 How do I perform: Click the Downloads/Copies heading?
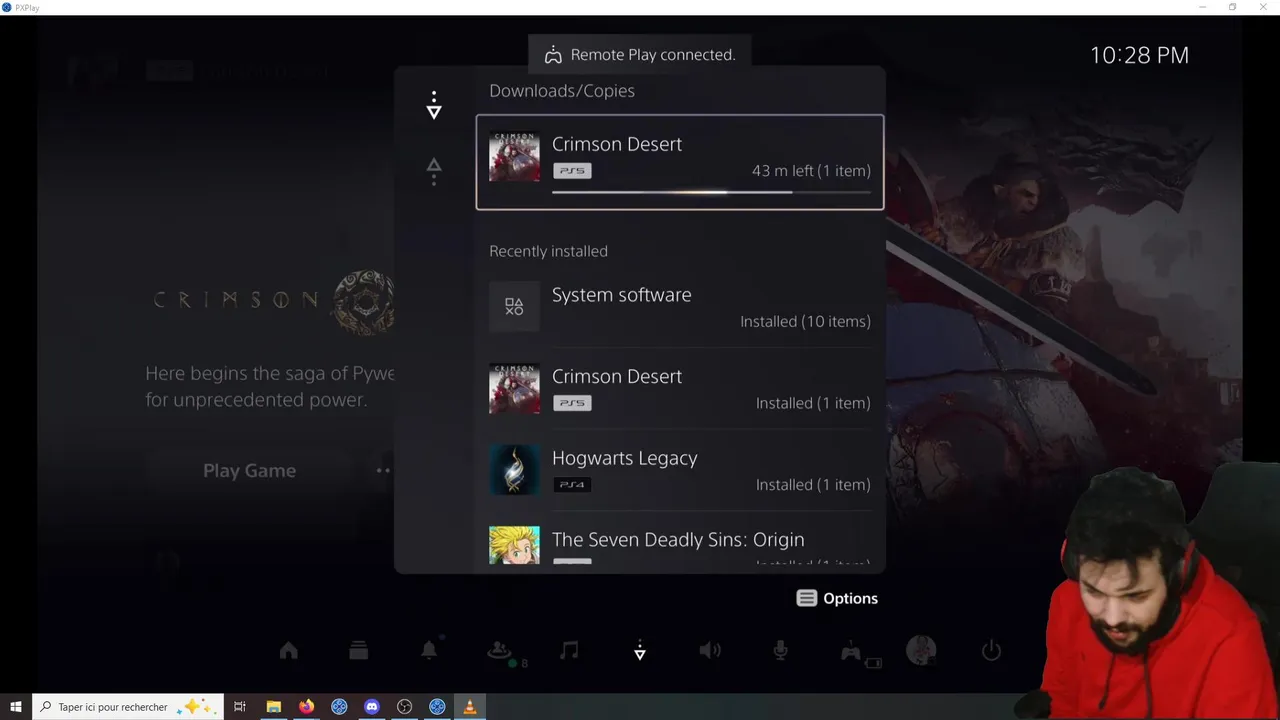(562, 91)
